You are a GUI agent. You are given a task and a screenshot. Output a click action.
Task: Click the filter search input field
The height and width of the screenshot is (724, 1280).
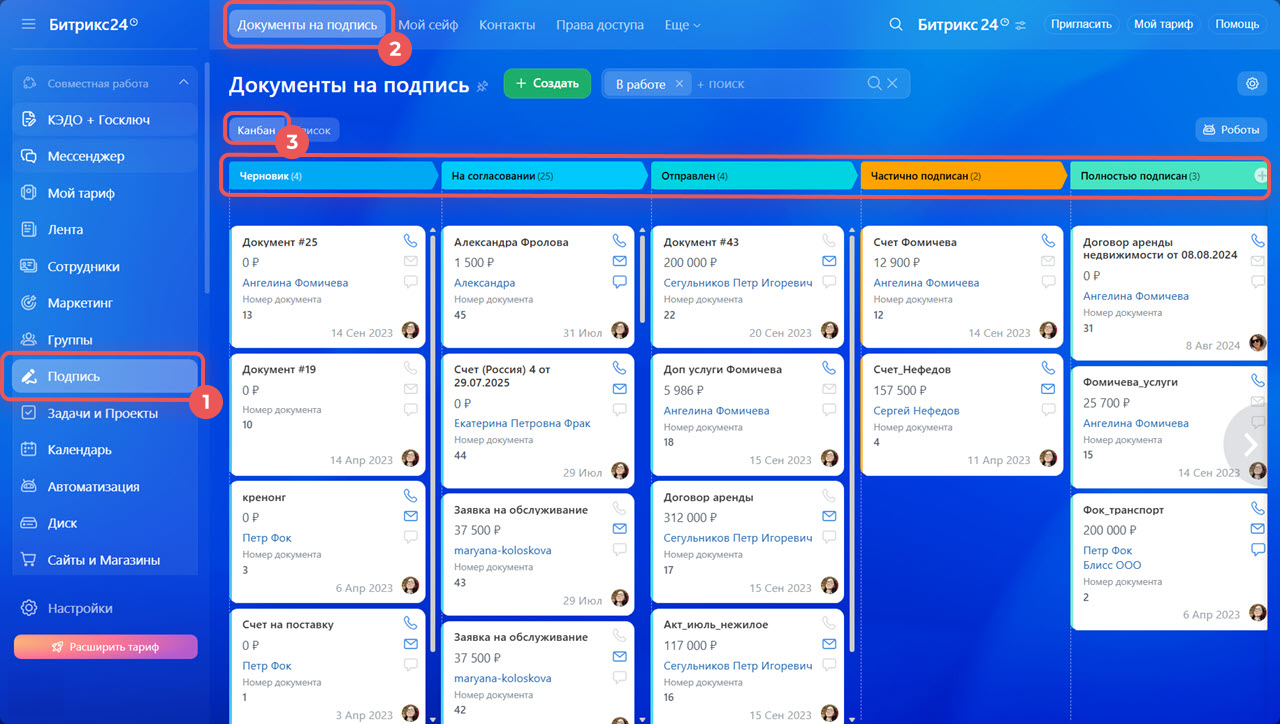(780, 84)
